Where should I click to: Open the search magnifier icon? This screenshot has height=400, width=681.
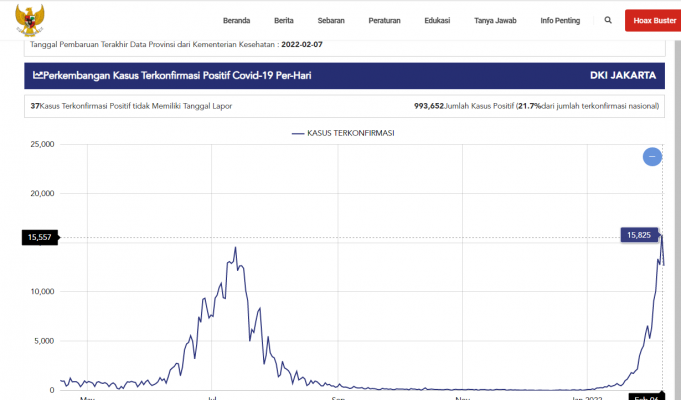coord(608,20)
